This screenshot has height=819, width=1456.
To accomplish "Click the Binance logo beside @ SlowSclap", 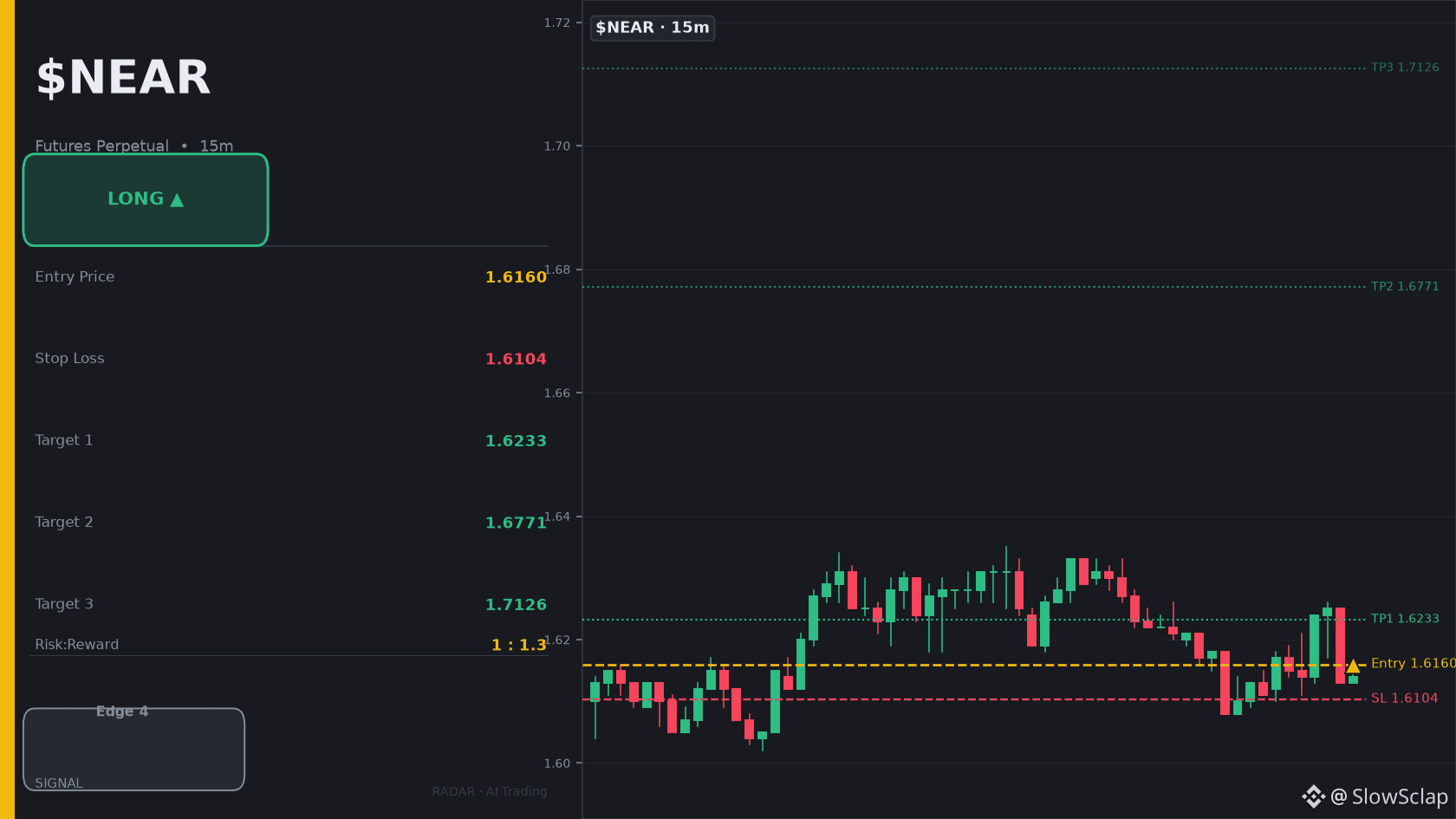I will coord(1313,796).
